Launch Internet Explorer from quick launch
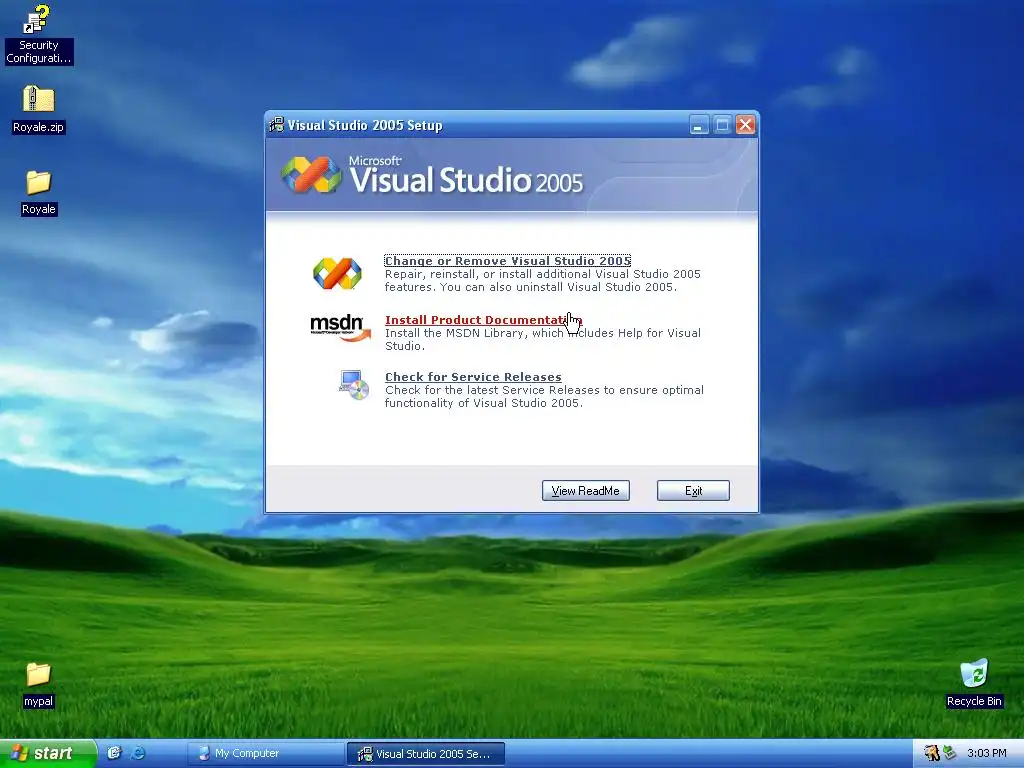Screen dimensions: 1024x768 [138, 753]
